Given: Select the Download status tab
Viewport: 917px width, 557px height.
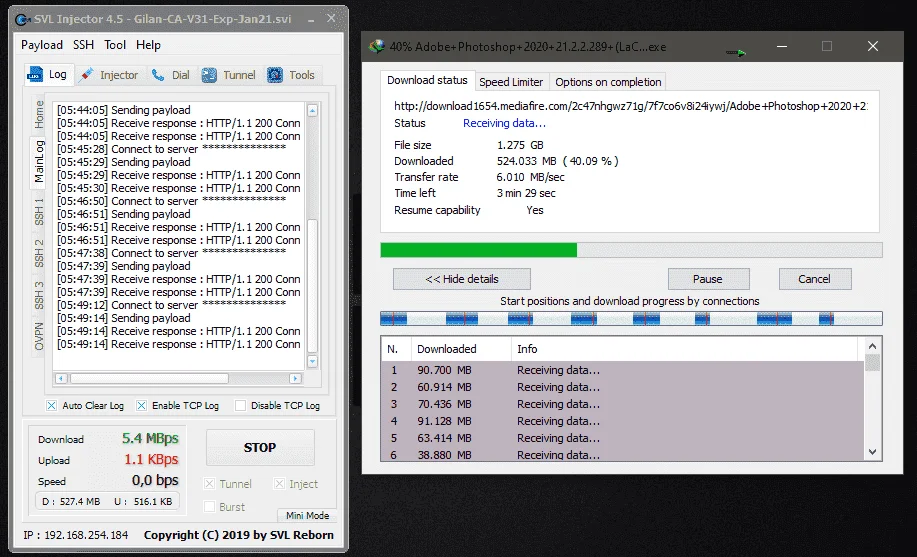Looking at the screenshot, I should point(428,80).
